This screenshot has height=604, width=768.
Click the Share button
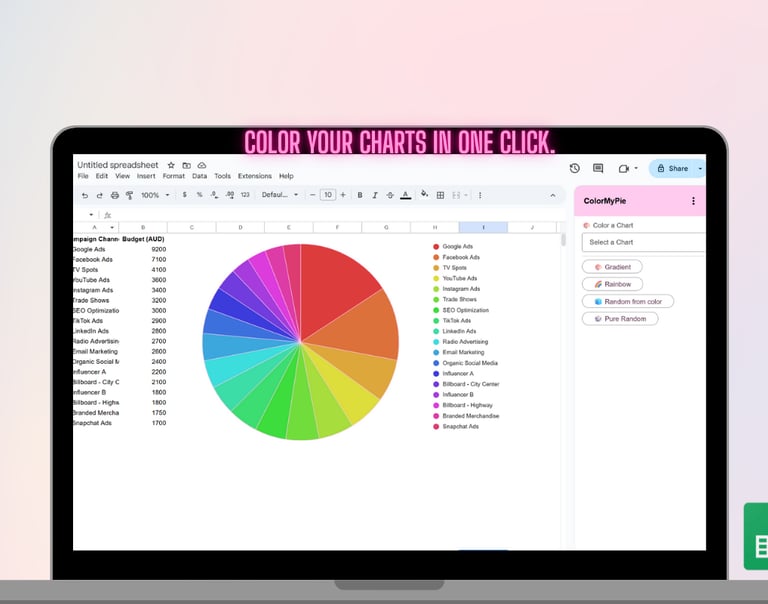pos(672,169)
